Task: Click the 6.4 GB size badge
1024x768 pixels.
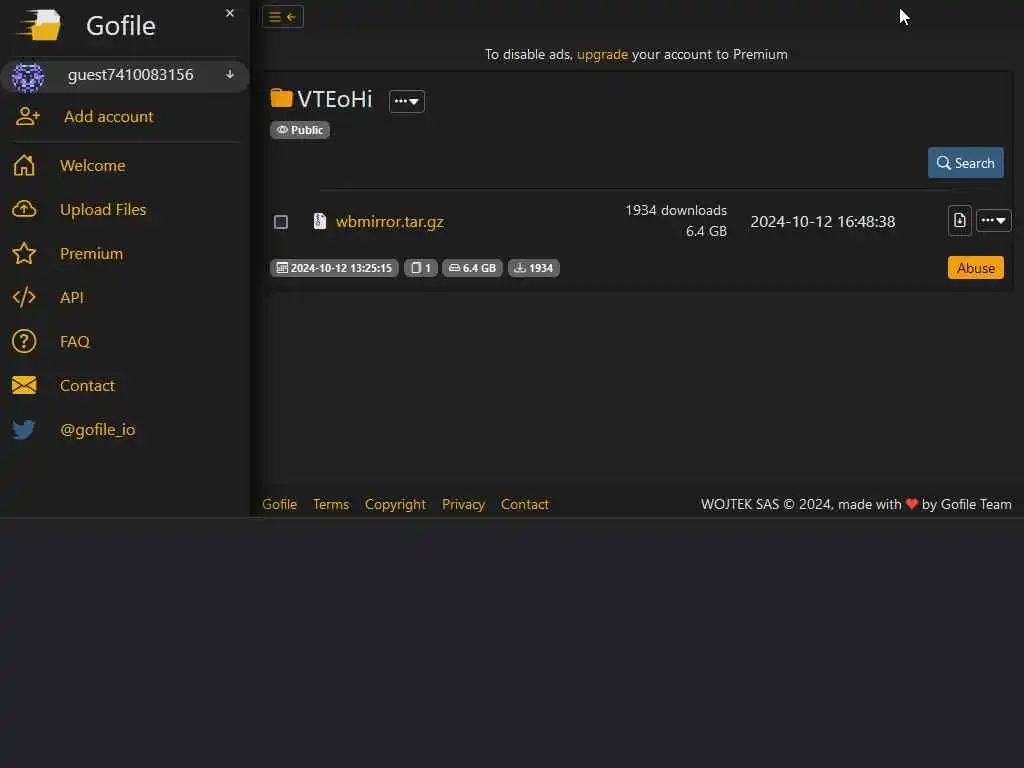Action: 473,268
